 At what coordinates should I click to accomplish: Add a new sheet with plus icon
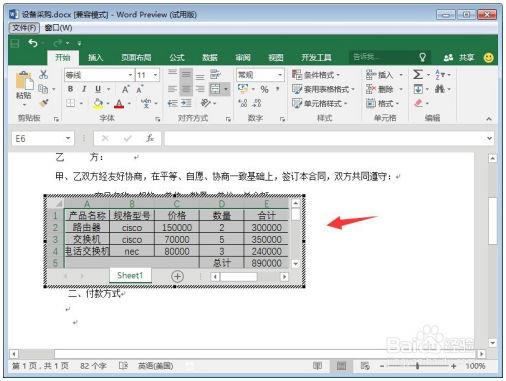point(177,276)
